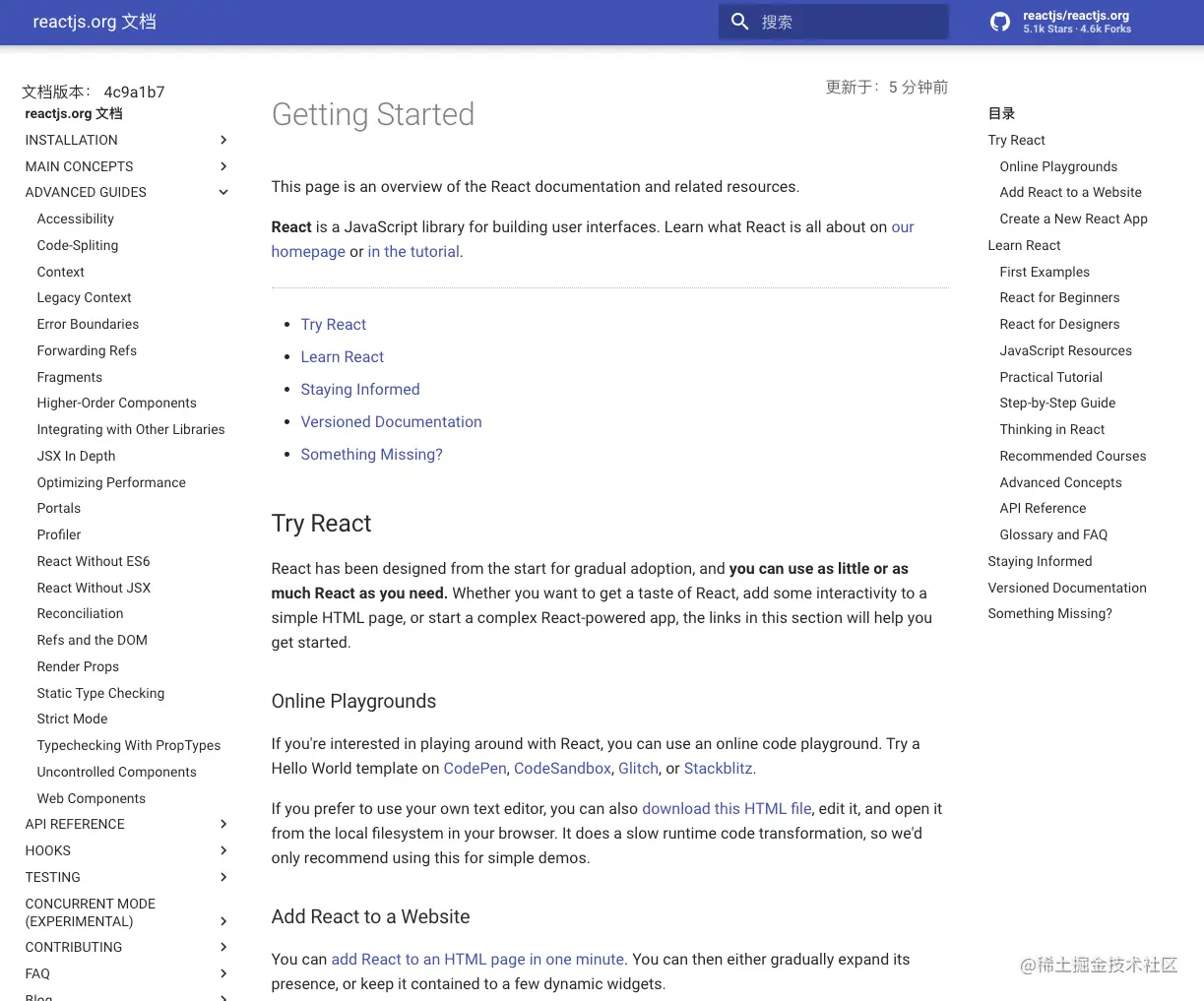
Task: Select Portals in the sidebar
Action: click(58, 508)
